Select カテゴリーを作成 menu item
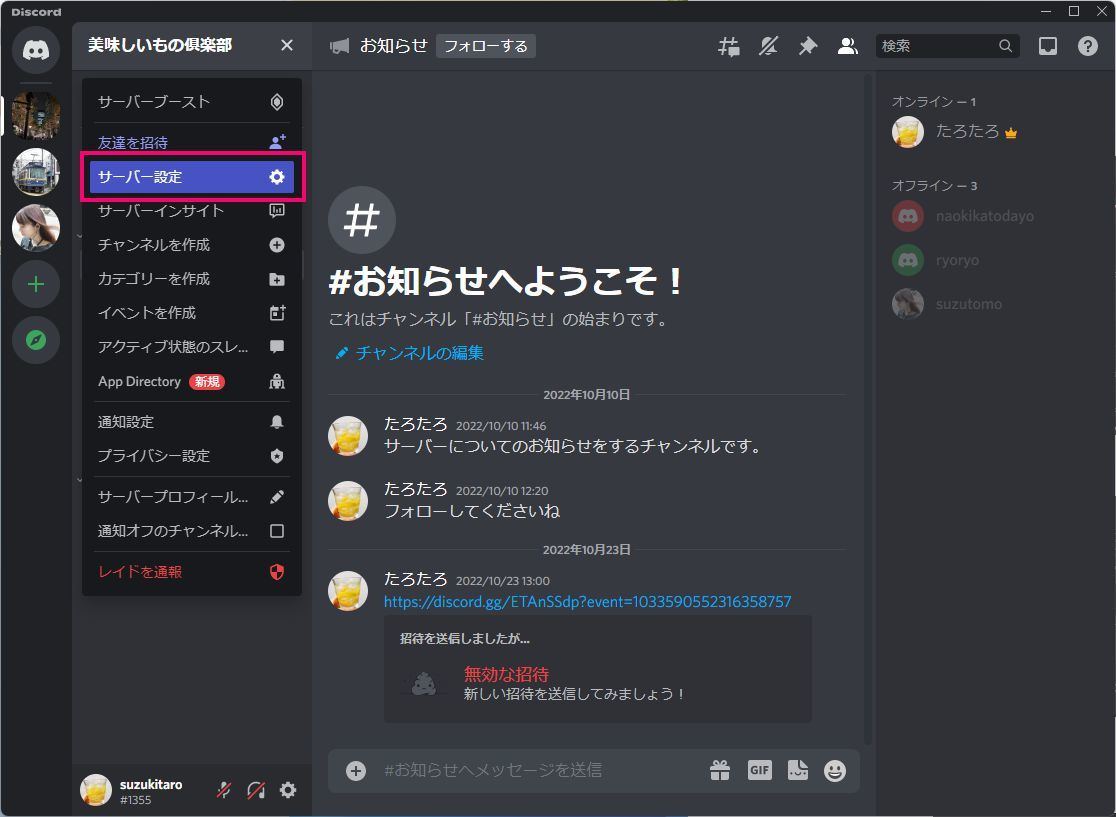The height and width of the screenshot is (817, 1116). point(191,279)
